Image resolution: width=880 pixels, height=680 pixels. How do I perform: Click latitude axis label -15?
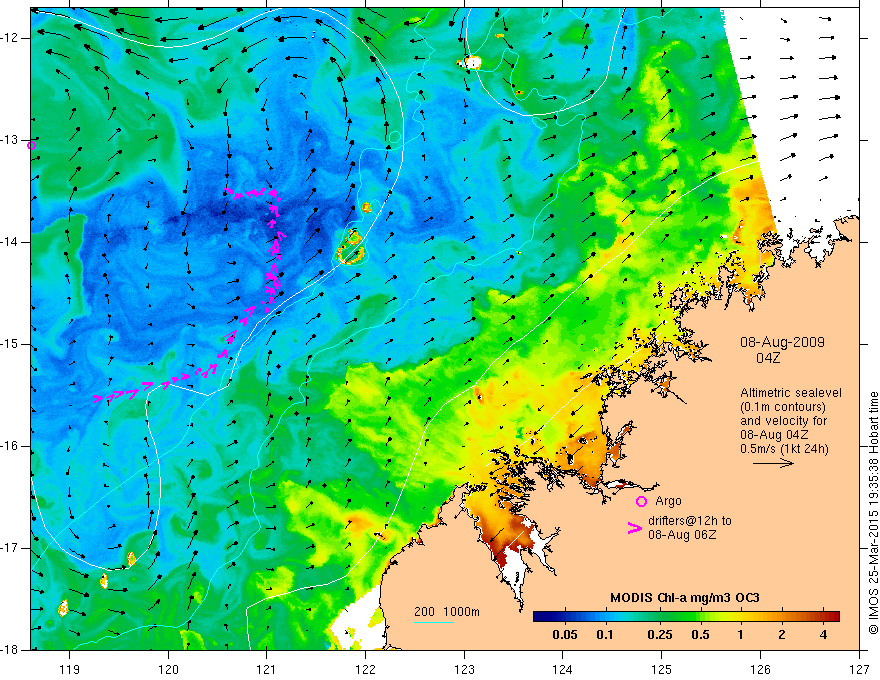11,344
